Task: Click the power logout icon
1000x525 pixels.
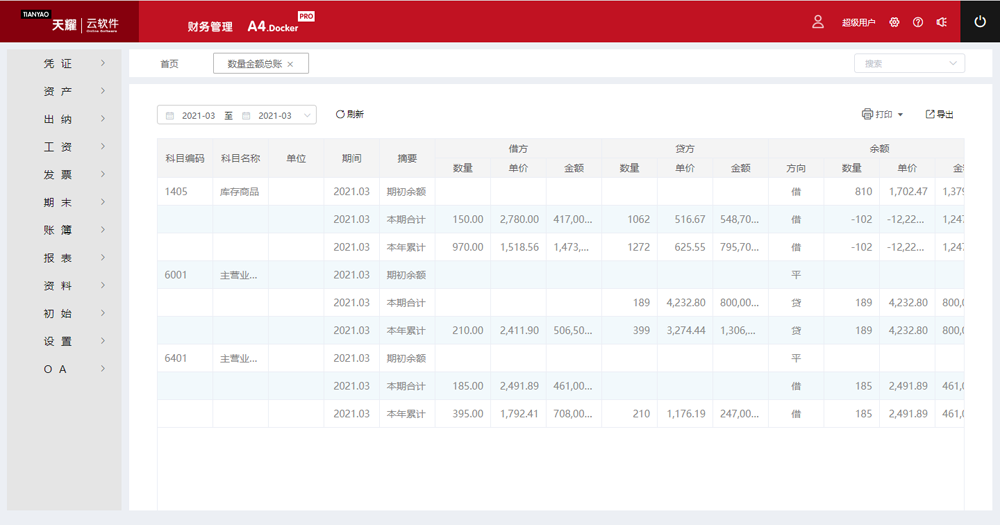Action: coord(980,21)
